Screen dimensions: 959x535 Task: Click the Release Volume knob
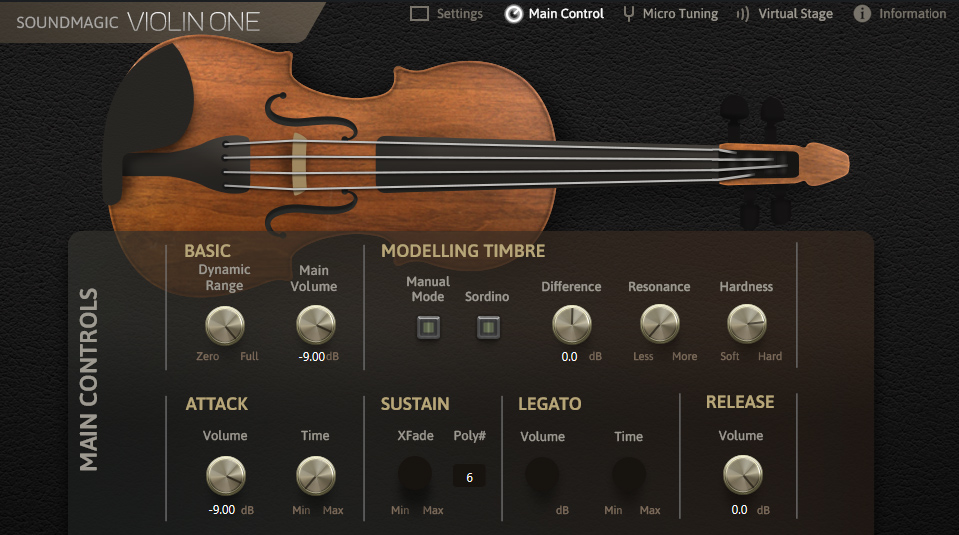(741, 474)
